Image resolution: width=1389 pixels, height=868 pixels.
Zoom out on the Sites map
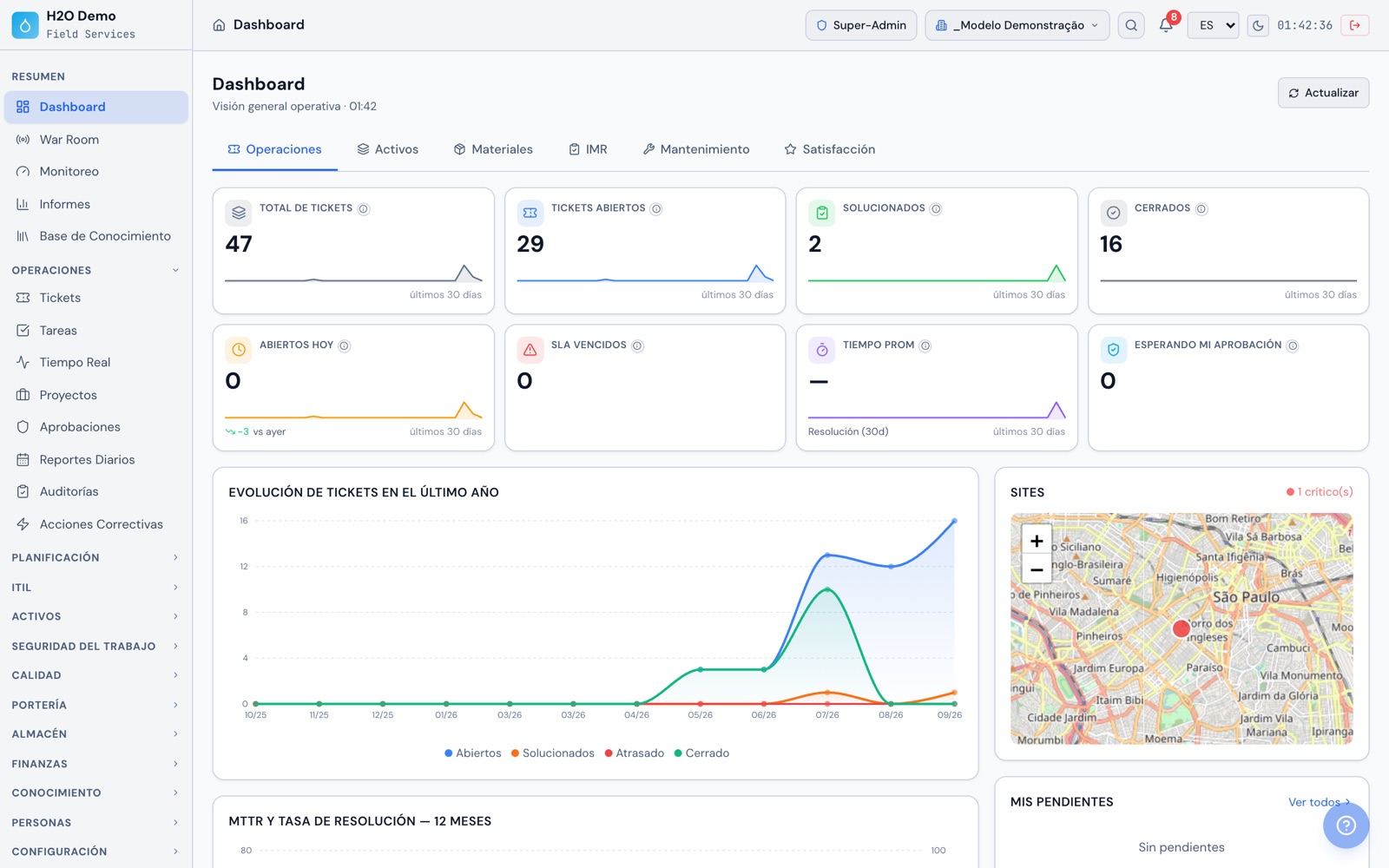coord(1037,570)
